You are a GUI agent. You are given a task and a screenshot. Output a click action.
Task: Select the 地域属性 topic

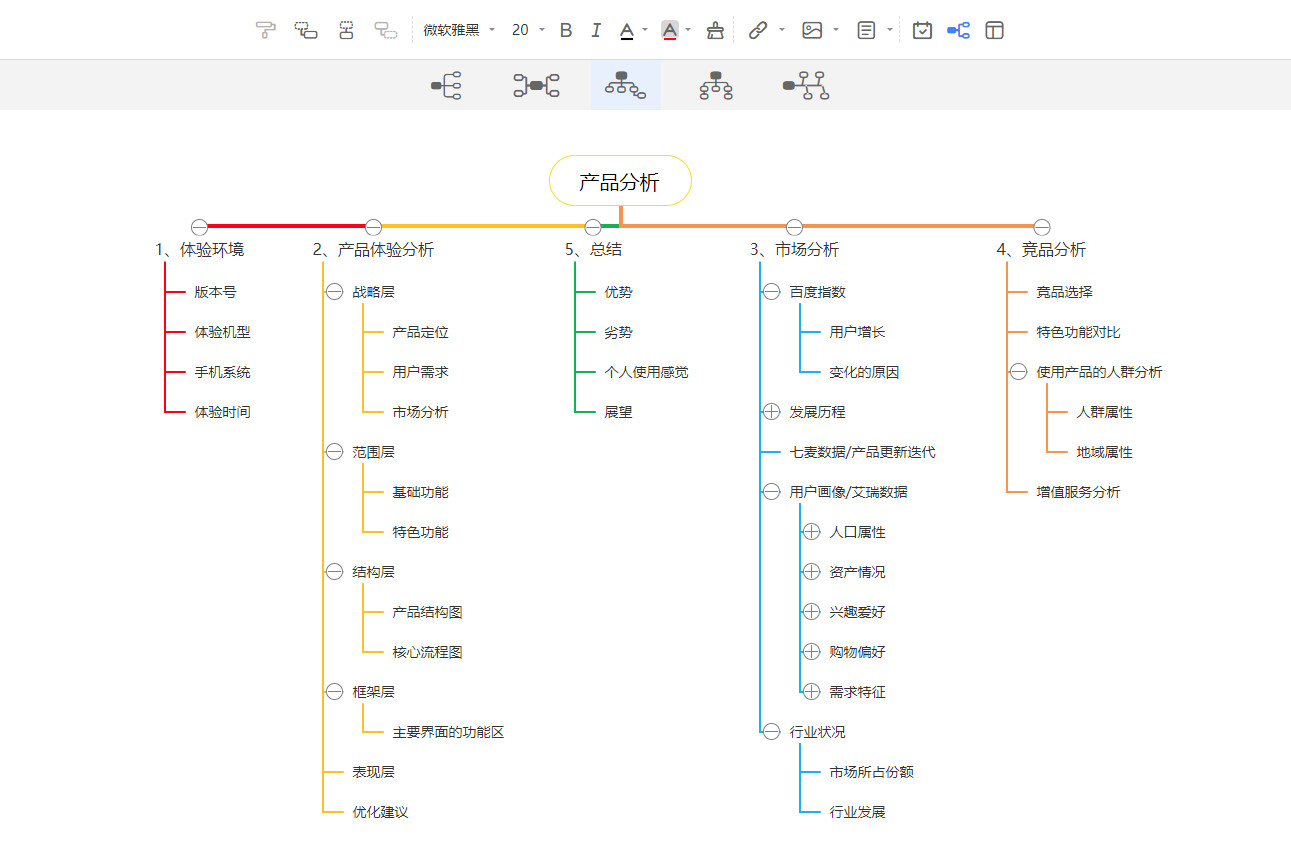click(1104, 452)
